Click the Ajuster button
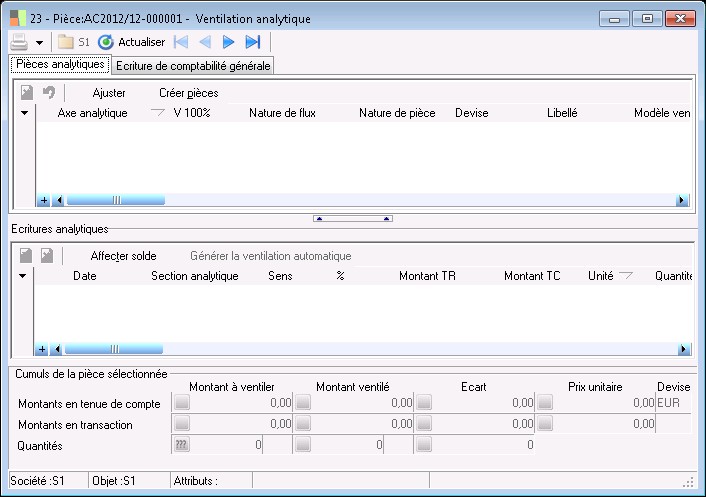This screenshot has width=706, height=497. [x=109, y=93]
